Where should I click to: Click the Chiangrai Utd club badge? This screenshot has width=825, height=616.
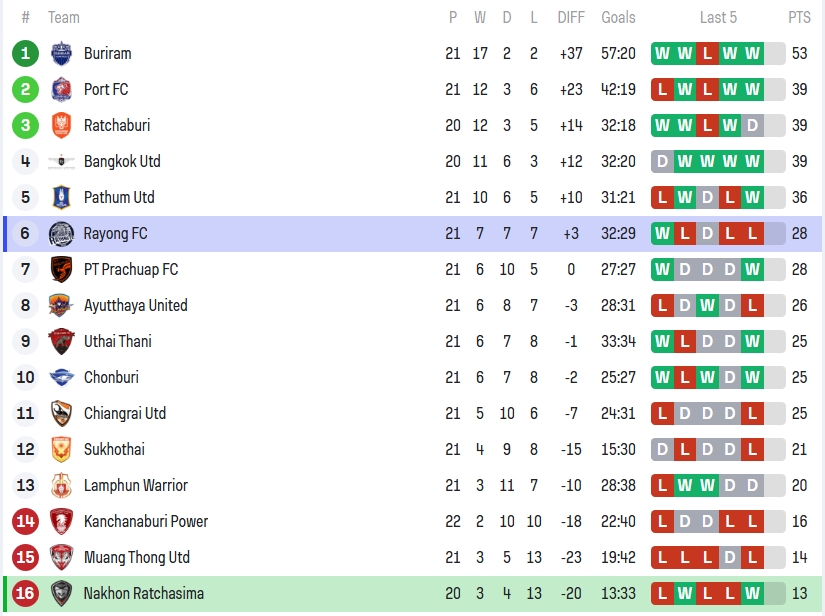point(61,413)
